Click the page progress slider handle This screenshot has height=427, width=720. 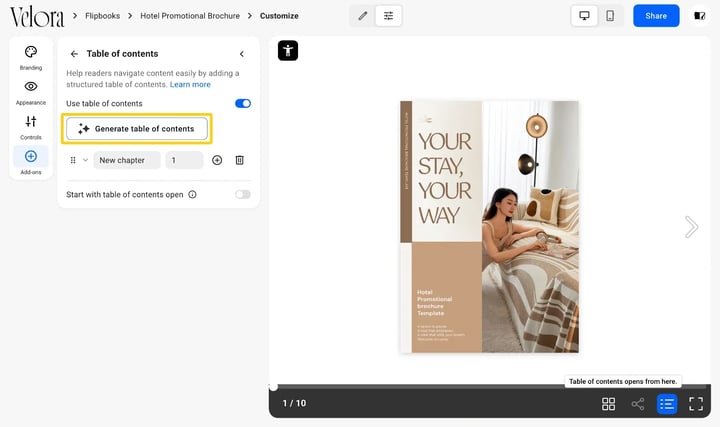[x=273, y=387]
